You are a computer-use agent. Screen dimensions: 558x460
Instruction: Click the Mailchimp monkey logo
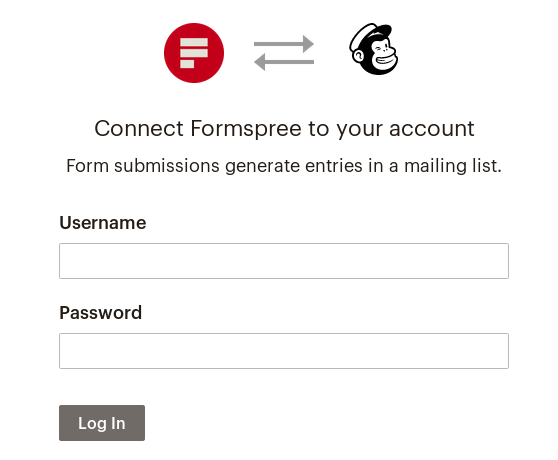(x=373, y=49)
